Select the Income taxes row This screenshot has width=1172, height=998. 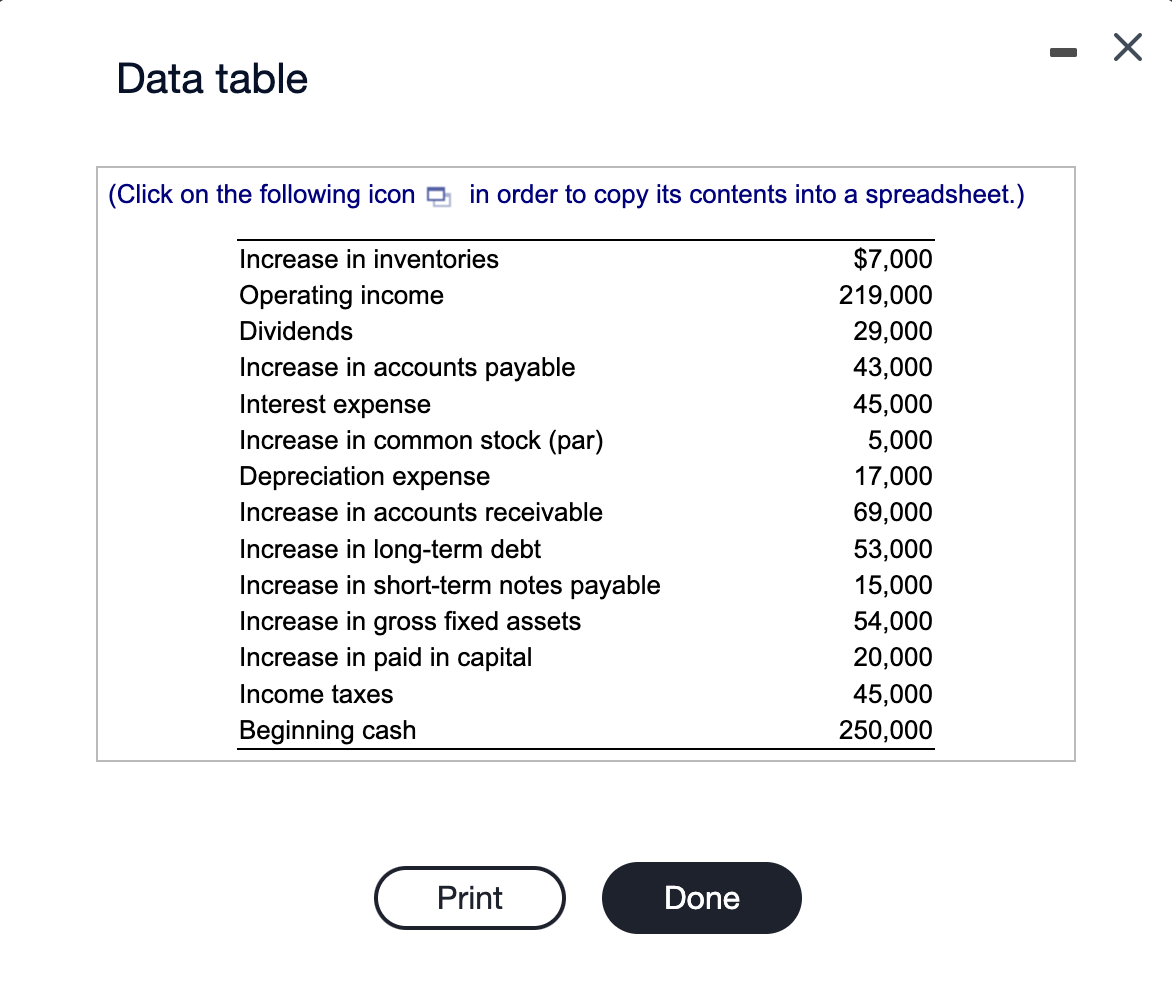316,694
